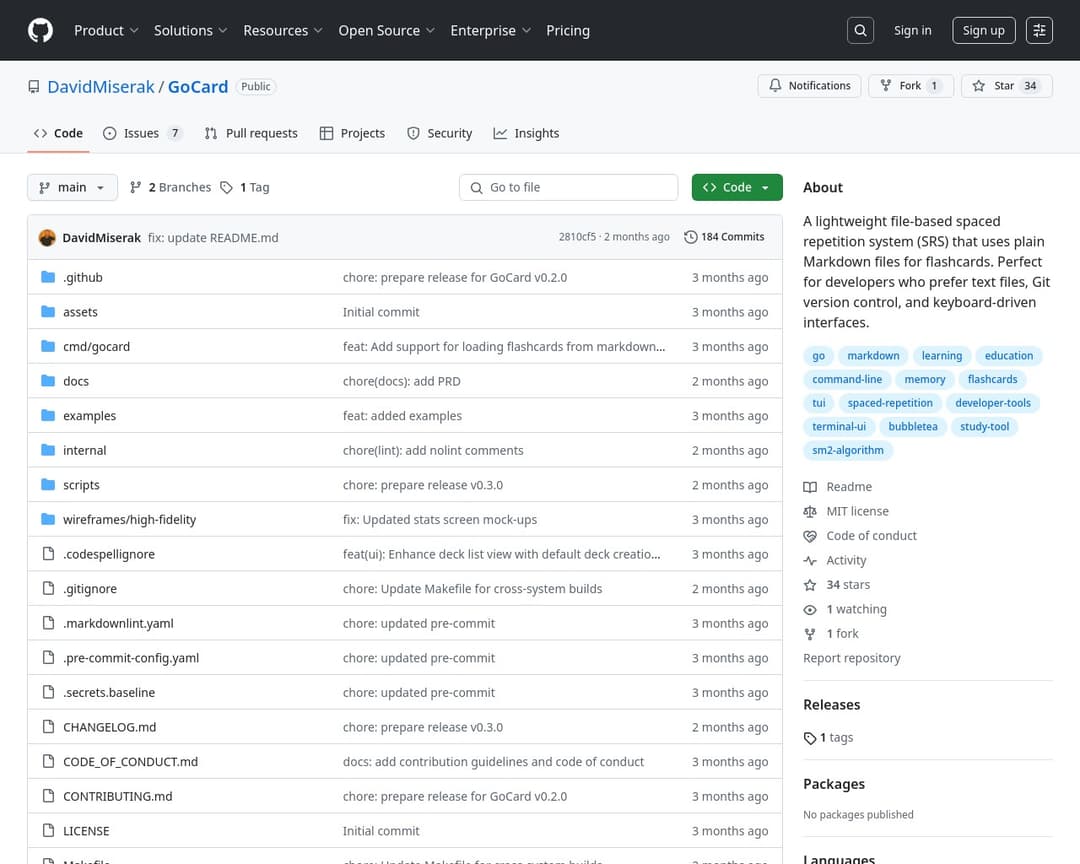
Task: Click the Releases heading link
Action: [x=831, y=705]
